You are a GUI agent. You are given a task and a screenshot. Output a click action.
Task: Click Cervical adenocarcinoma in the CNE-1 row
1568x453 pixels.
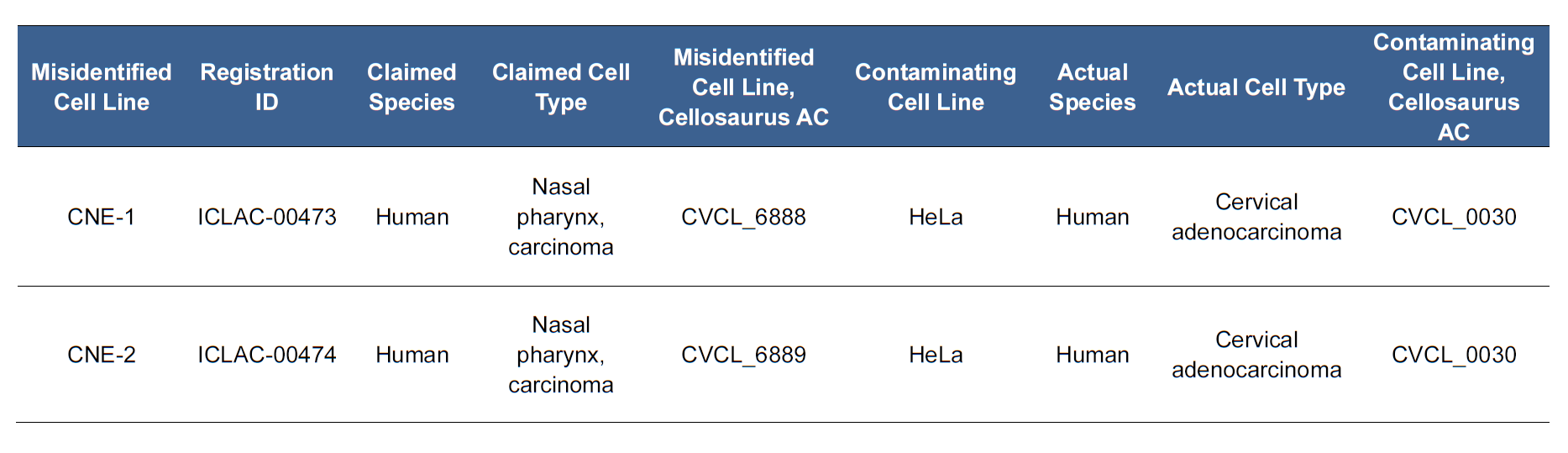click(1256, 217)
